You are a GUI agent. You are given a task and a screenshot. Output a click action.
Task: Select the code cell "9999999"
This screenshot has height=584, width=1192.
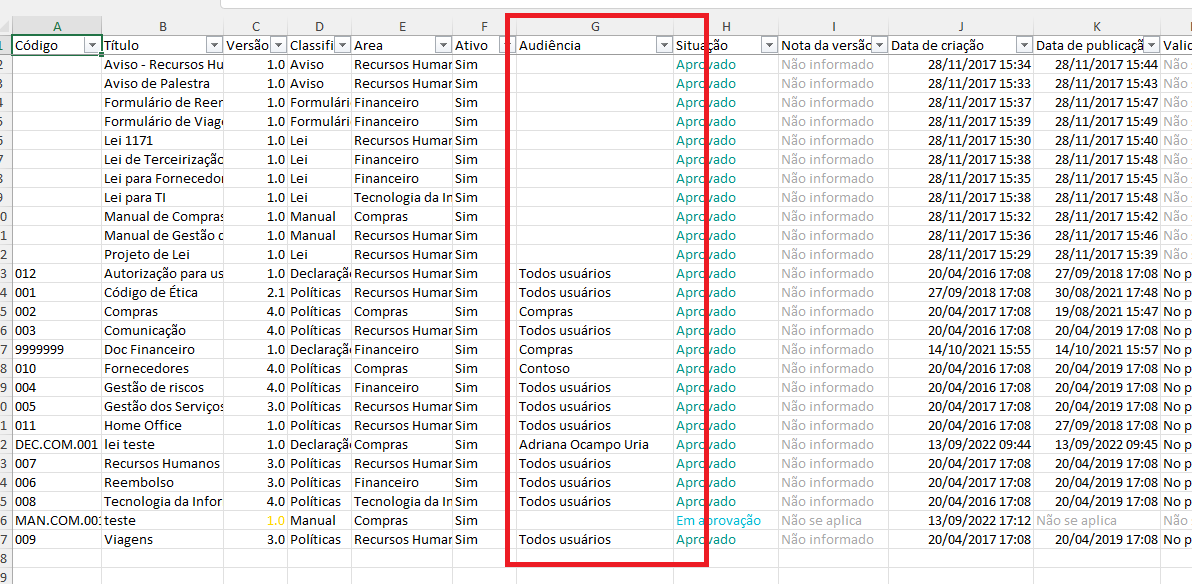pos(58,350)
